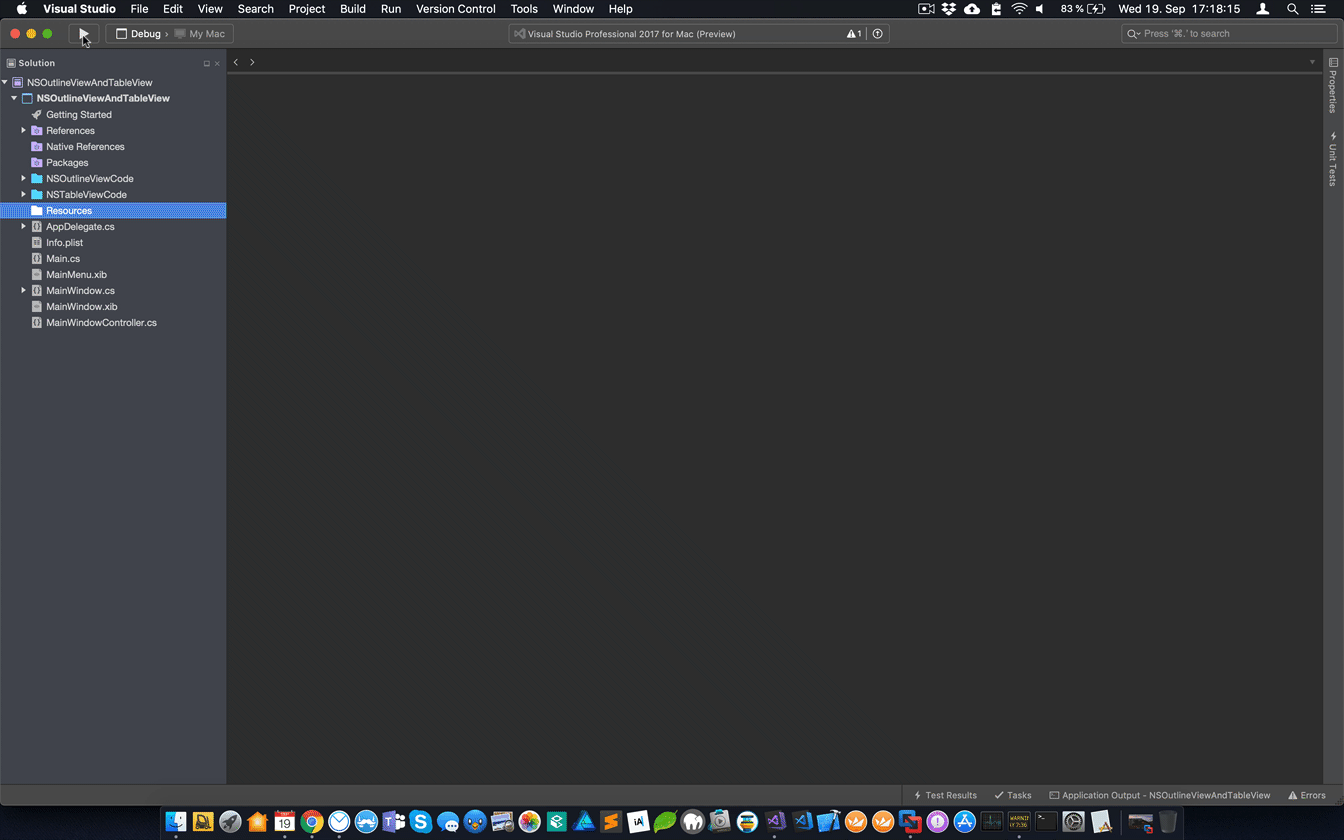Collapse the NSOutlineViewAndTableView project node
Viewport: 1344px width, 840px height.
tap(14, 99)
